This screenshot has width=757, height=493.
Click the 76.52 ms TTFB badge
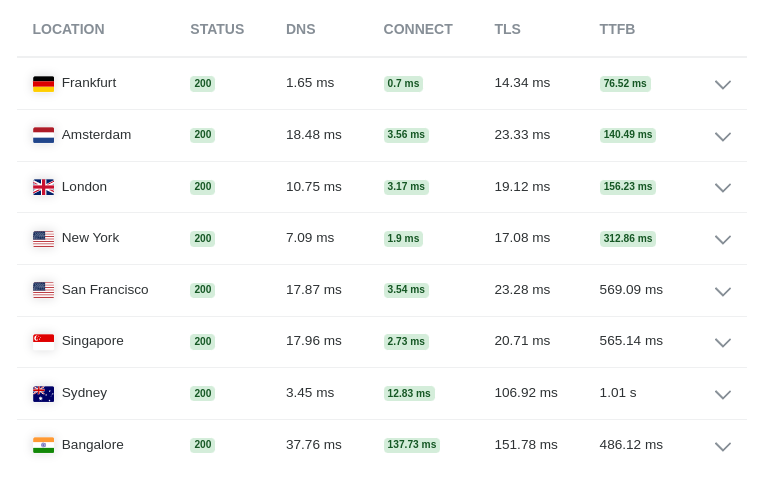625,84
